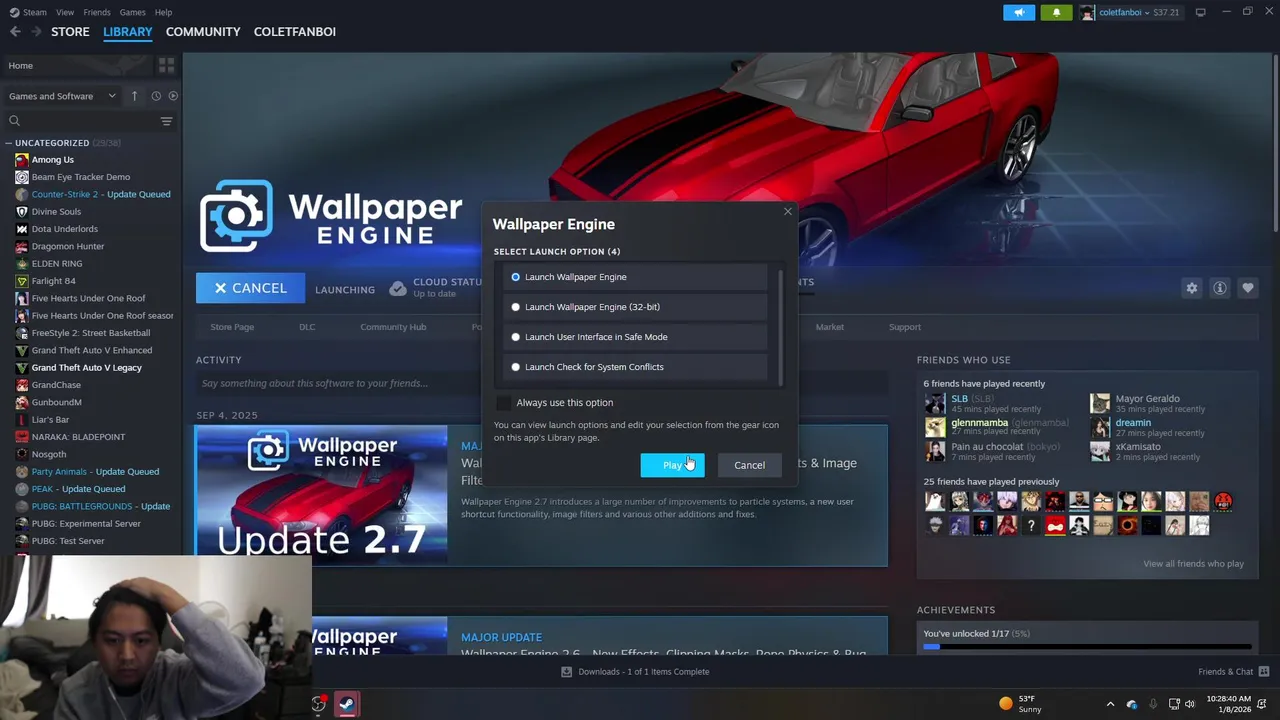Click the Big Picture mode icon

point(1201,12)
